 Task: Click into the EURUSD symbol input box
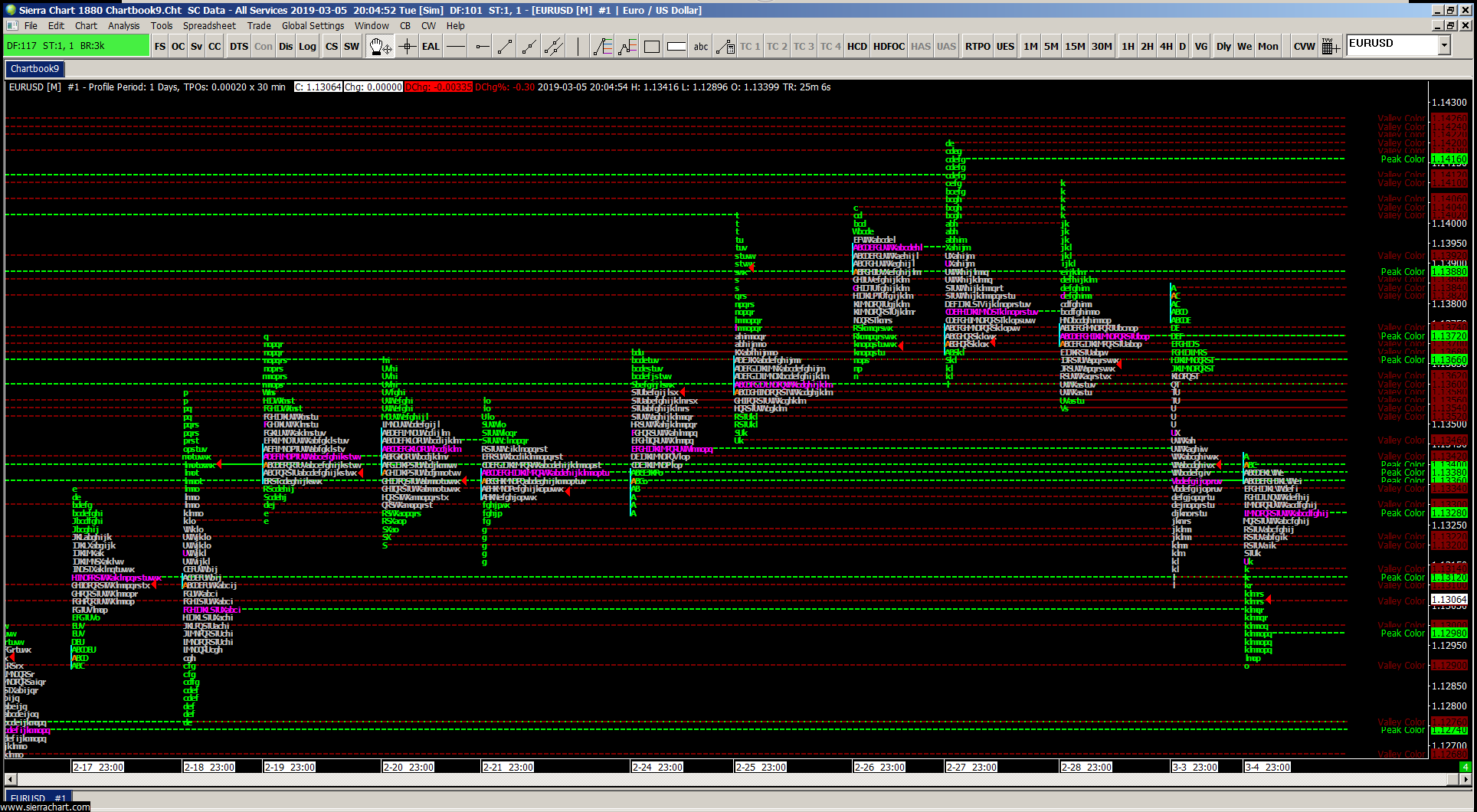(1392, 45)
